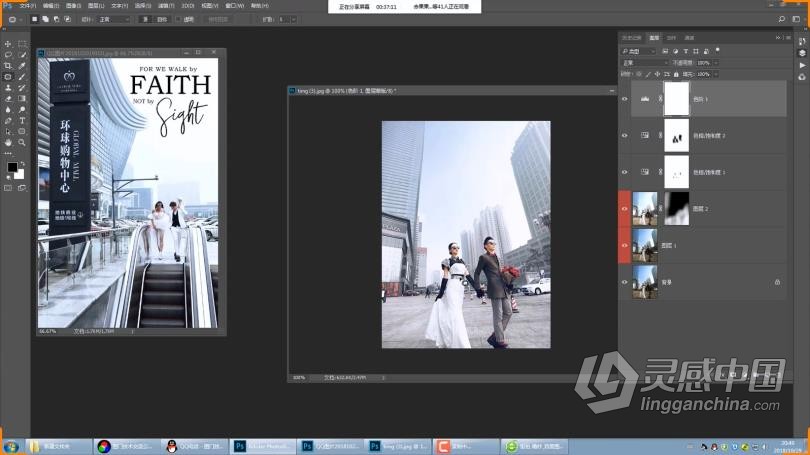Click Subtract from Selection icon in options bar

point(56,19)
